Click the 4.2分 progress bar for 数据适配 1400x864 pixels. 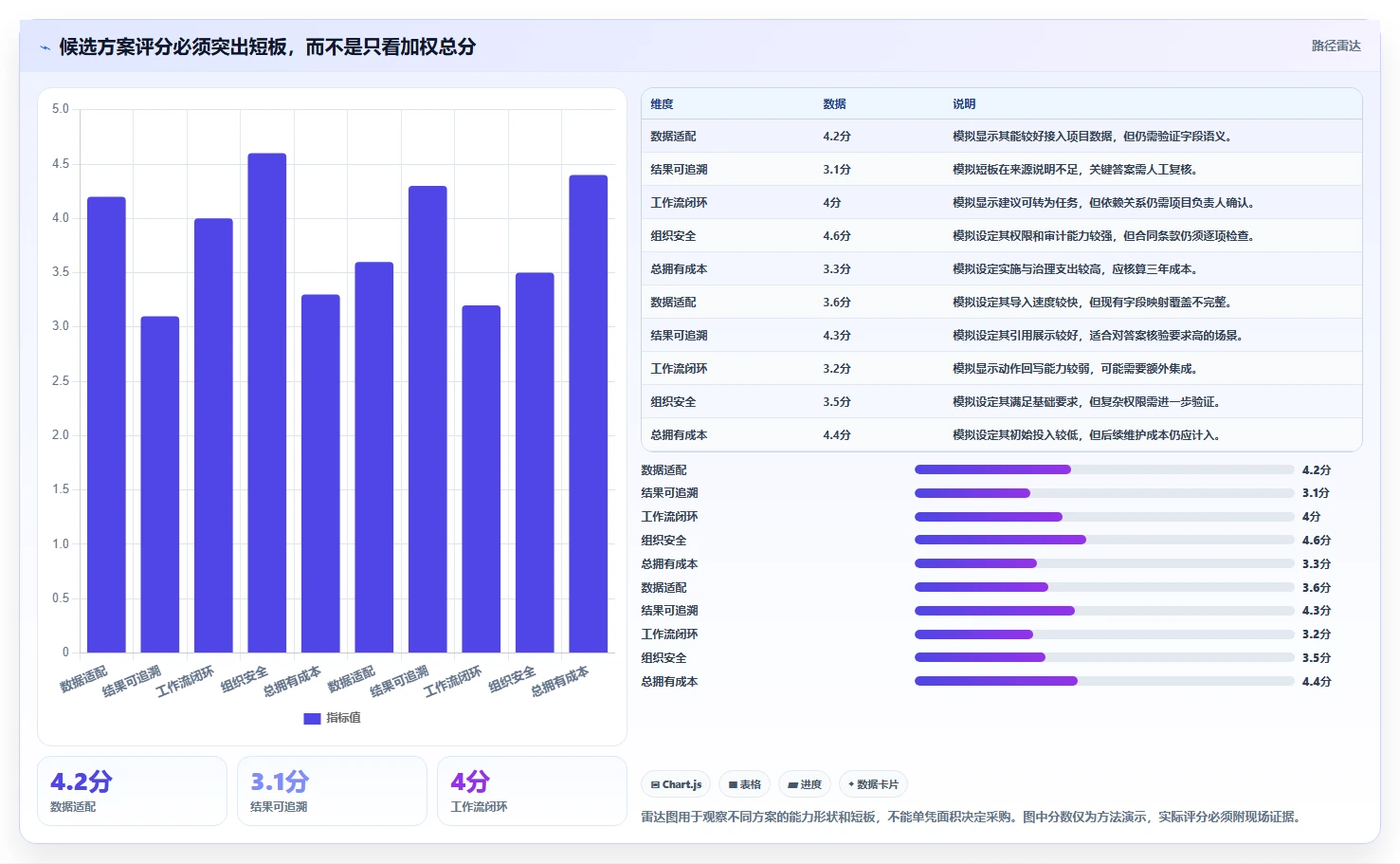click(x=1104, y=469)
